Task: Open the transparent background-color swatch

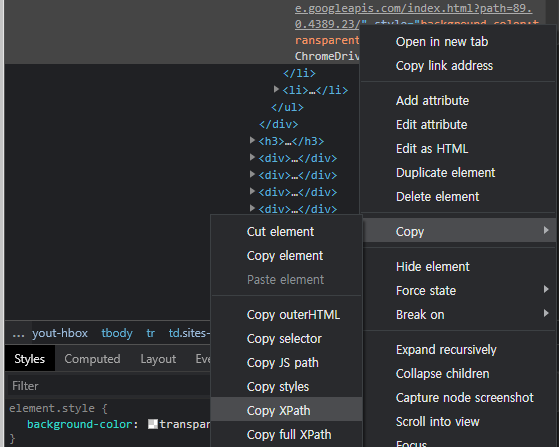Action: tap(153, 424)
